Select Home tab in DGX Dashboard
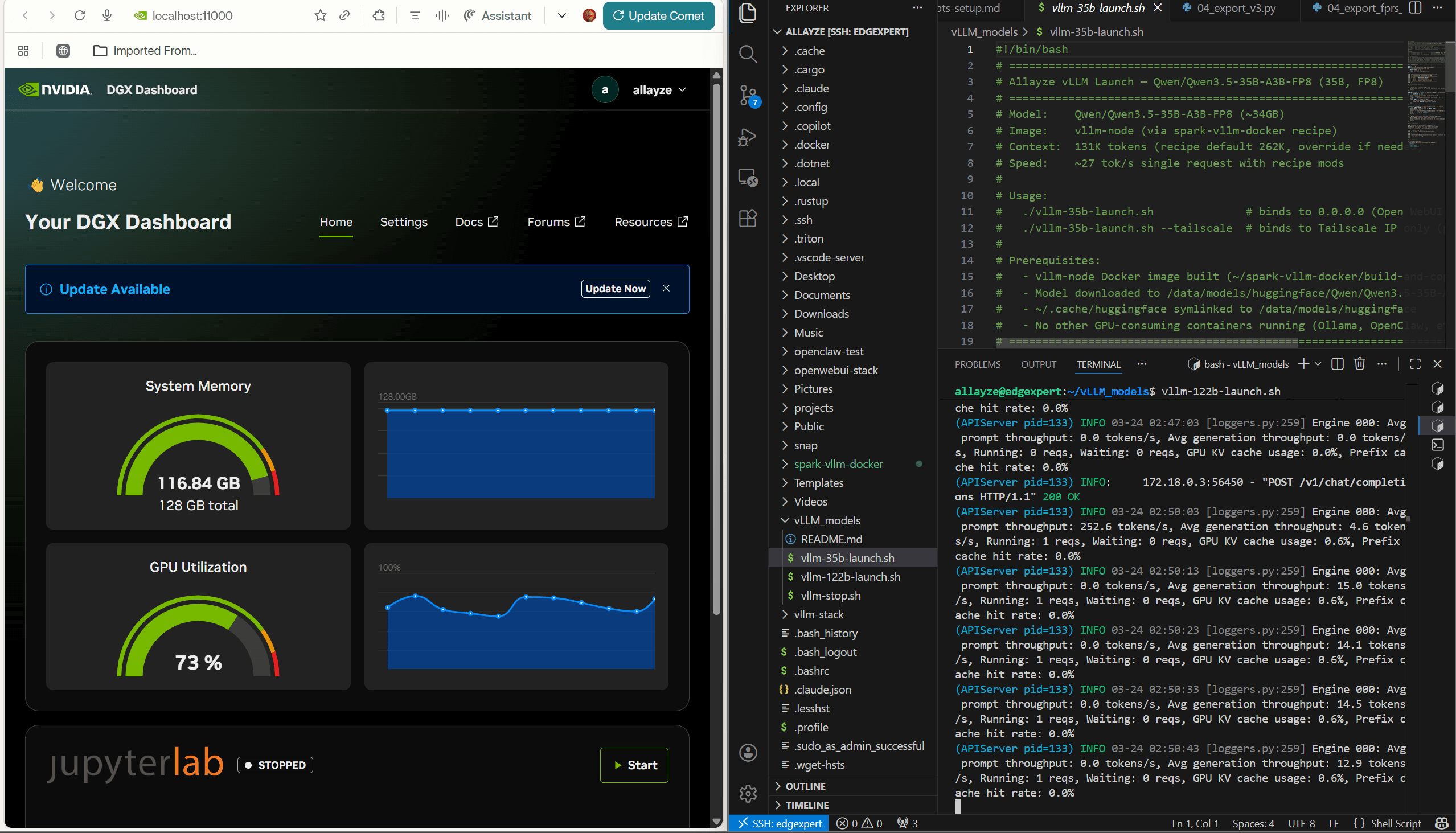 (x=336, y=222)
